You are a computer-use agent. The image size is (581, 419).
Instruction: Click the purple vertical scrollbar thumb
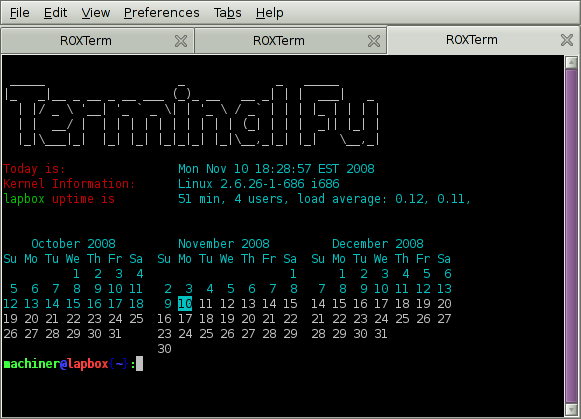tap(571, 236)
